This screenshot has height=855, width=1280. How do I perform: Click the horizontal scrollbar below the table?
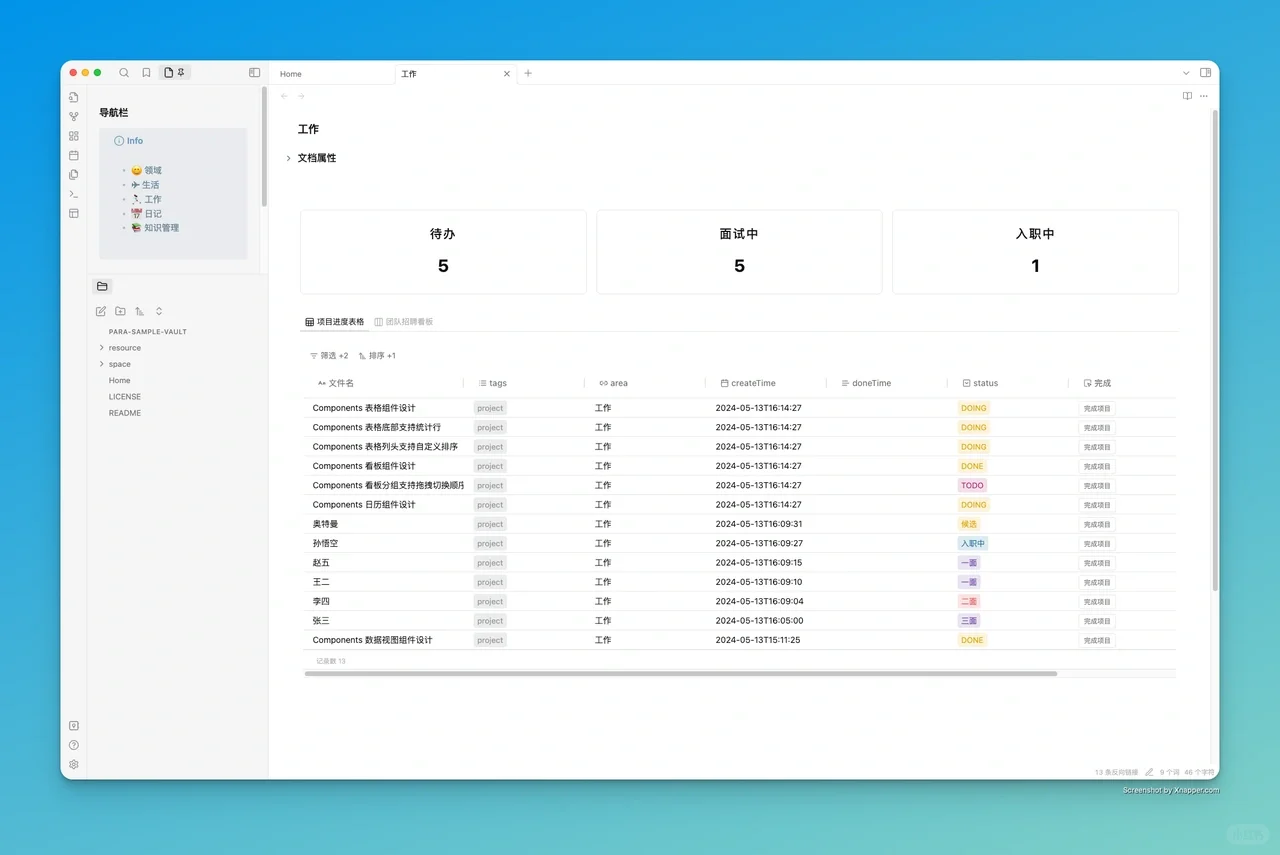(680, 673)
